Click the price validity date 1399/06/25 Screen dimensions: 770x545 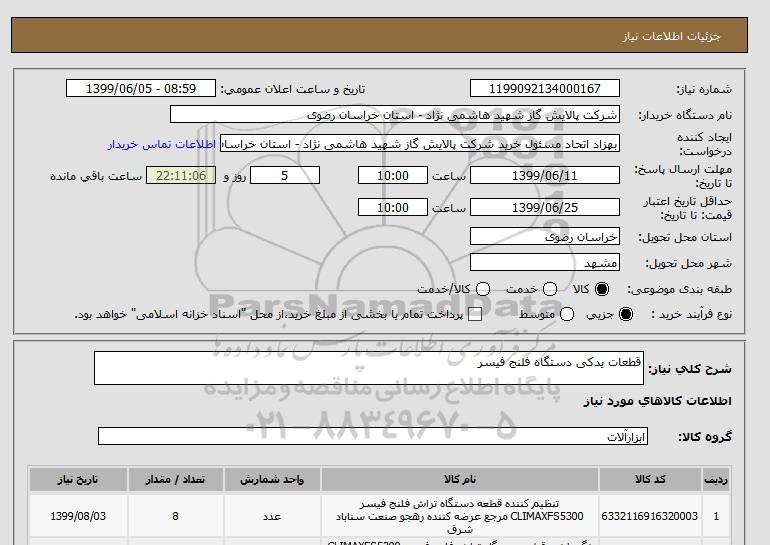tap(545, 207)
